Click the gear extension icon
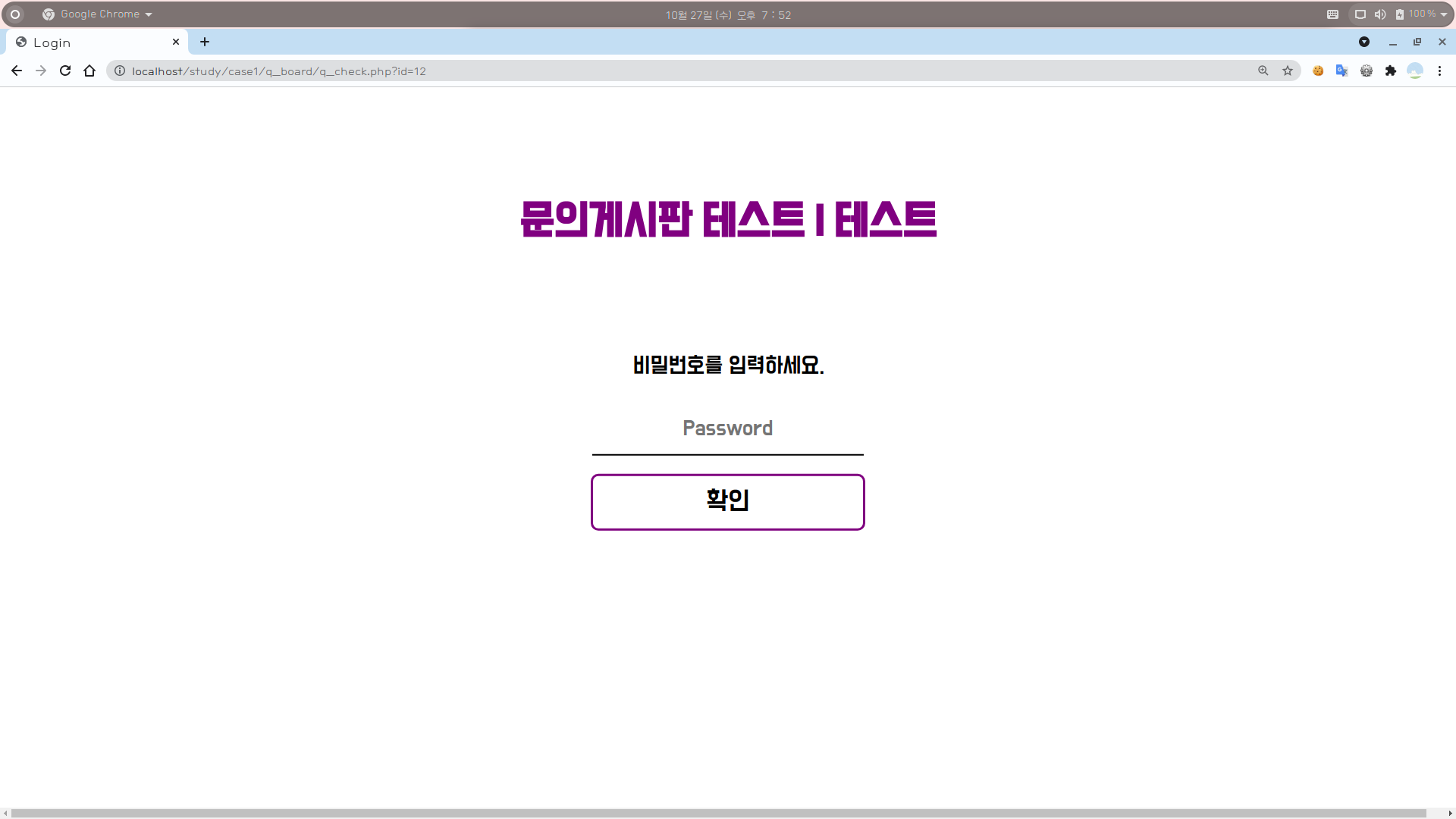This screenshot has height=819, width=1456. pos(1367,71)
